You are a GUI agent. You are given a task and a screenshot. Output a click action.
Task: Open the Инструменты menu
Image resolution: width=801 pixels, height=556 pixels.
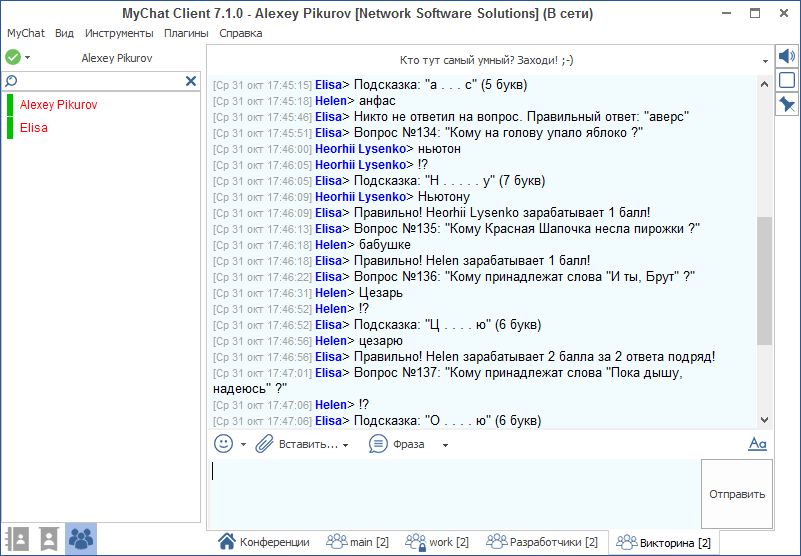pos(119,33)
